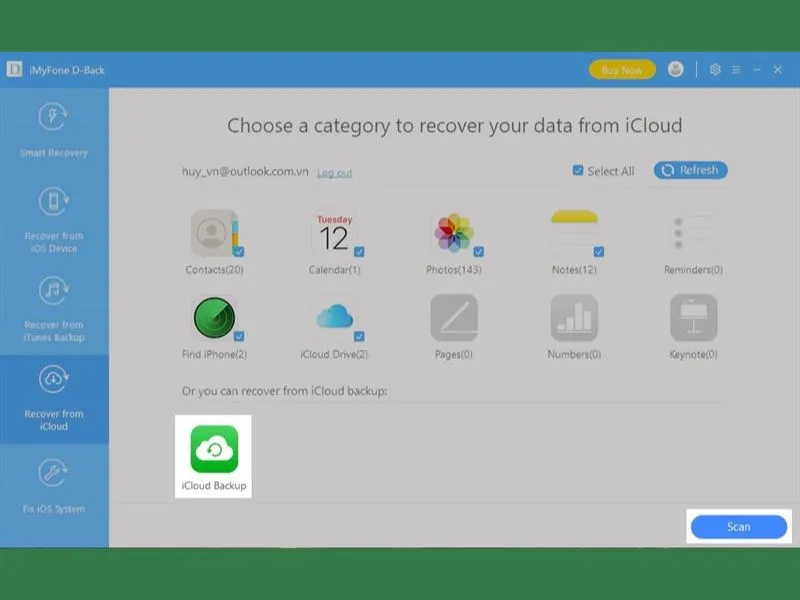Open settings gear in title bar

715,69
